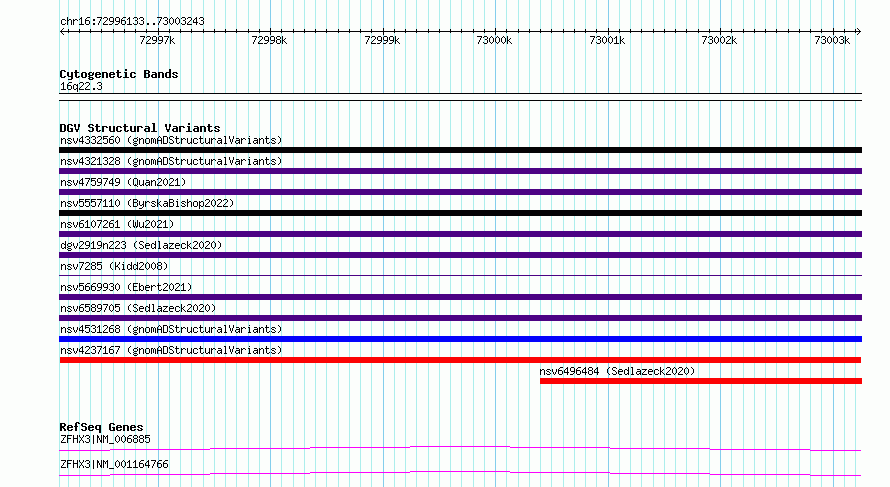This screenshot has width=890, height=487.
Task: Open variant label nsv4332560 (gnomADStructuralVariants)
Action: point(171,140)
